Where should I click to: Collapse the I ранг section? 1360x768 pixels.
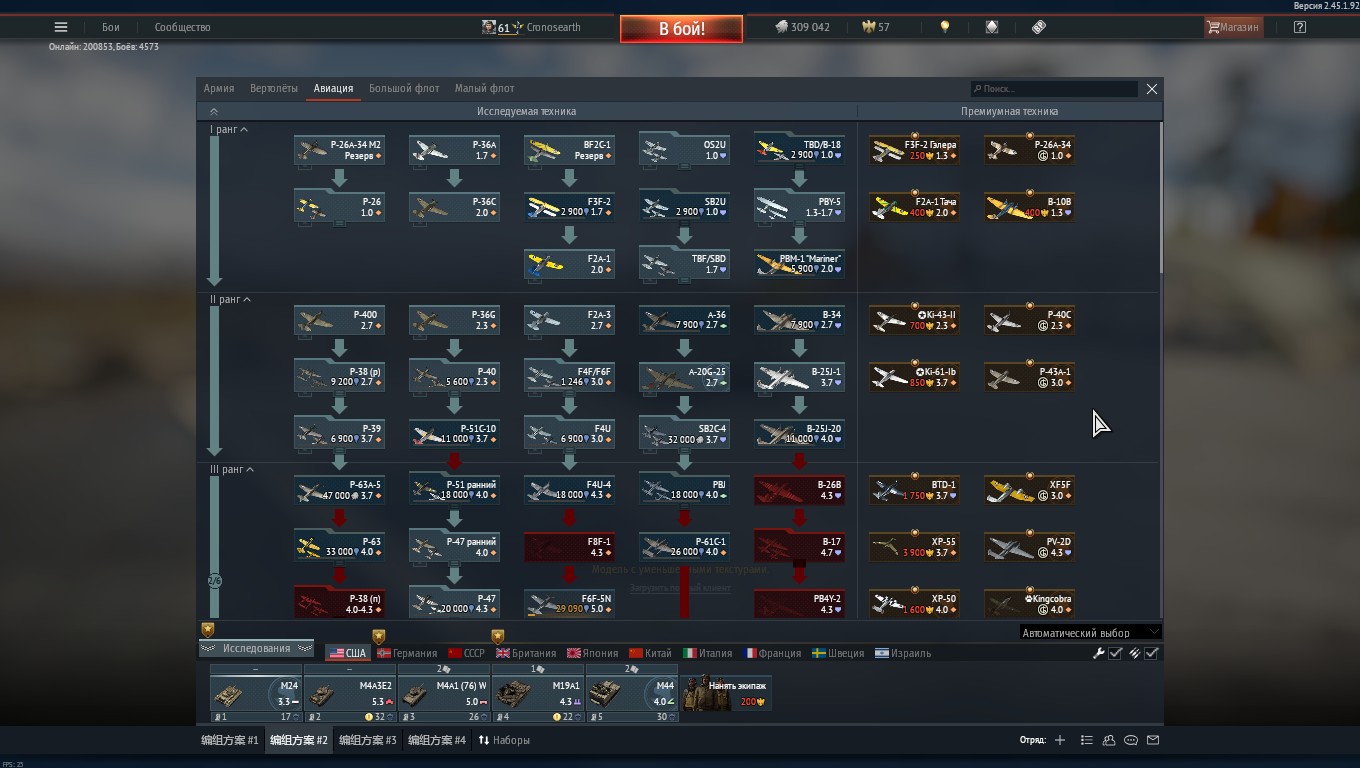(229, 130)
